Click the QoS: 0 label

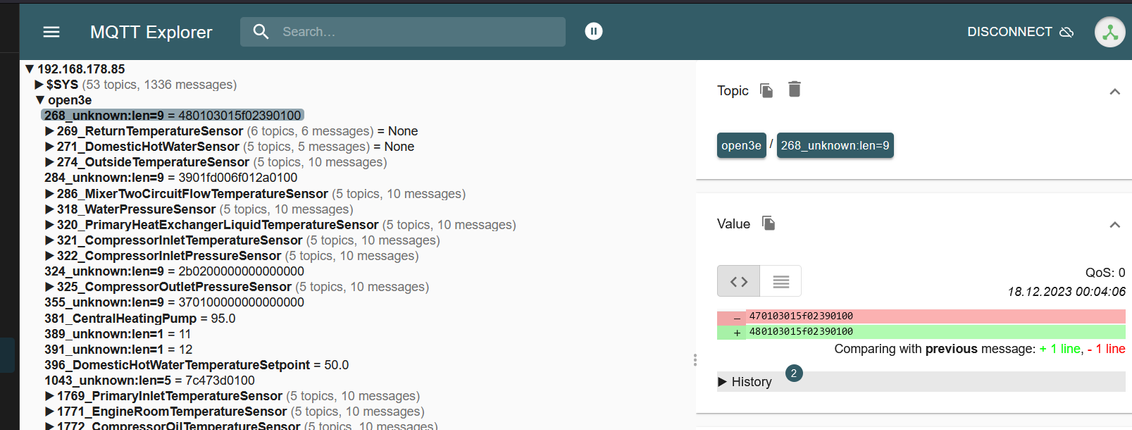(1105, 272)
